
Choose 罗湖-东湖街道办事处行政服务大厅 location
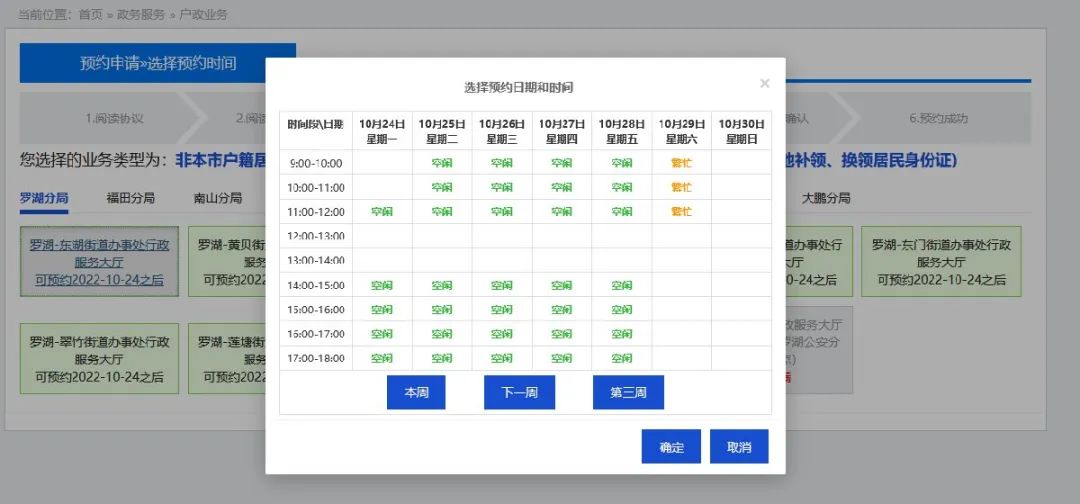99,262
